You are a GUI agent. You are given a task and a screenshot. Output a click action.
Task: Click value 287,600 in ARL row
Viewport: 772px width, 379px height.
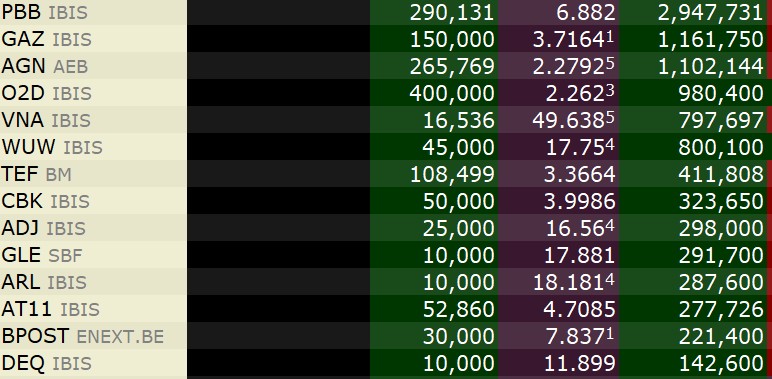pyautogui.click(x=721, y=283)
